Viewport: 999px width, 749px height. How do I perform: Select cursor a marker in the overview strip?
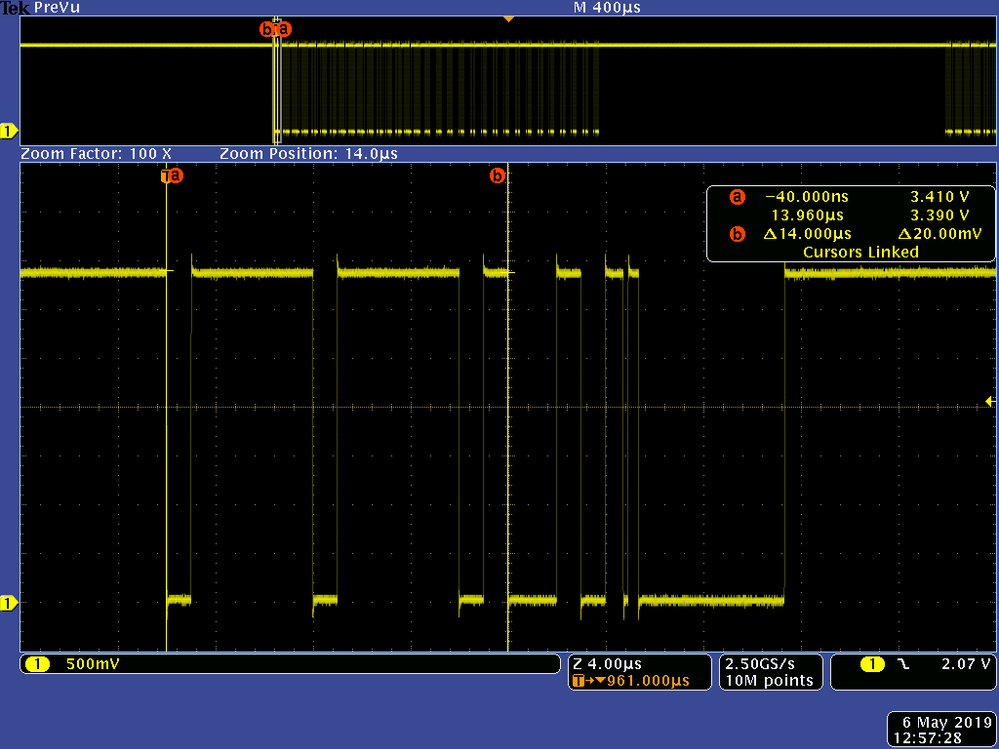pyautogui.click(x=284, y=29)
